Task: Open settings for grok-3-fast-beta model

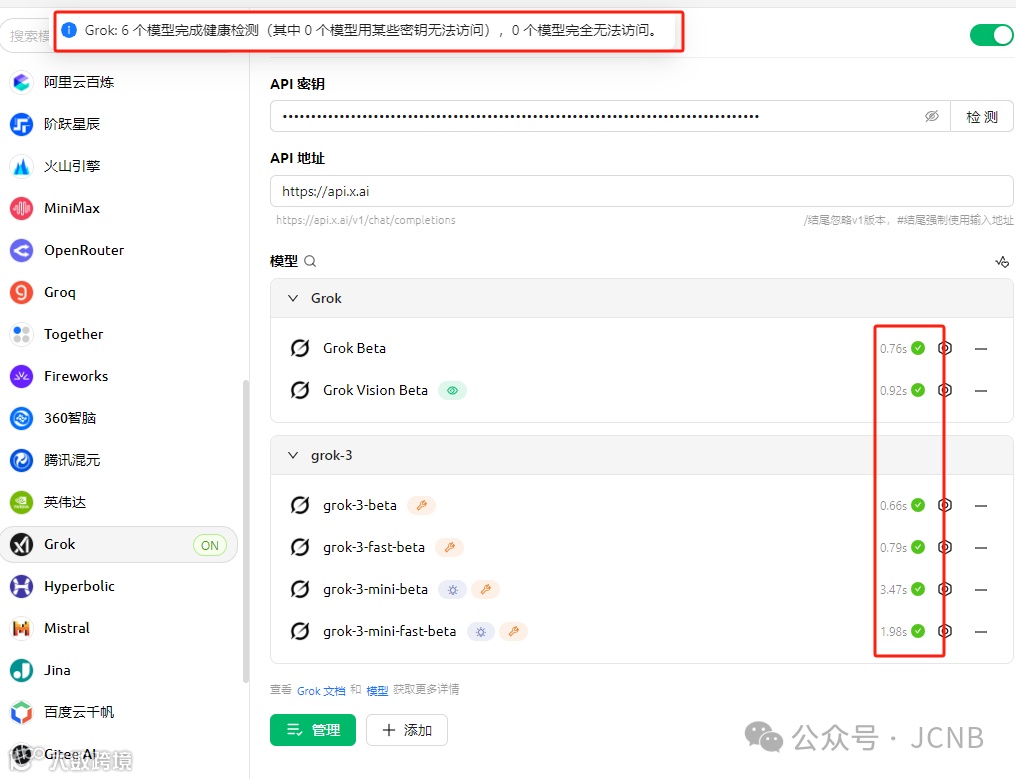Action: 945,547
